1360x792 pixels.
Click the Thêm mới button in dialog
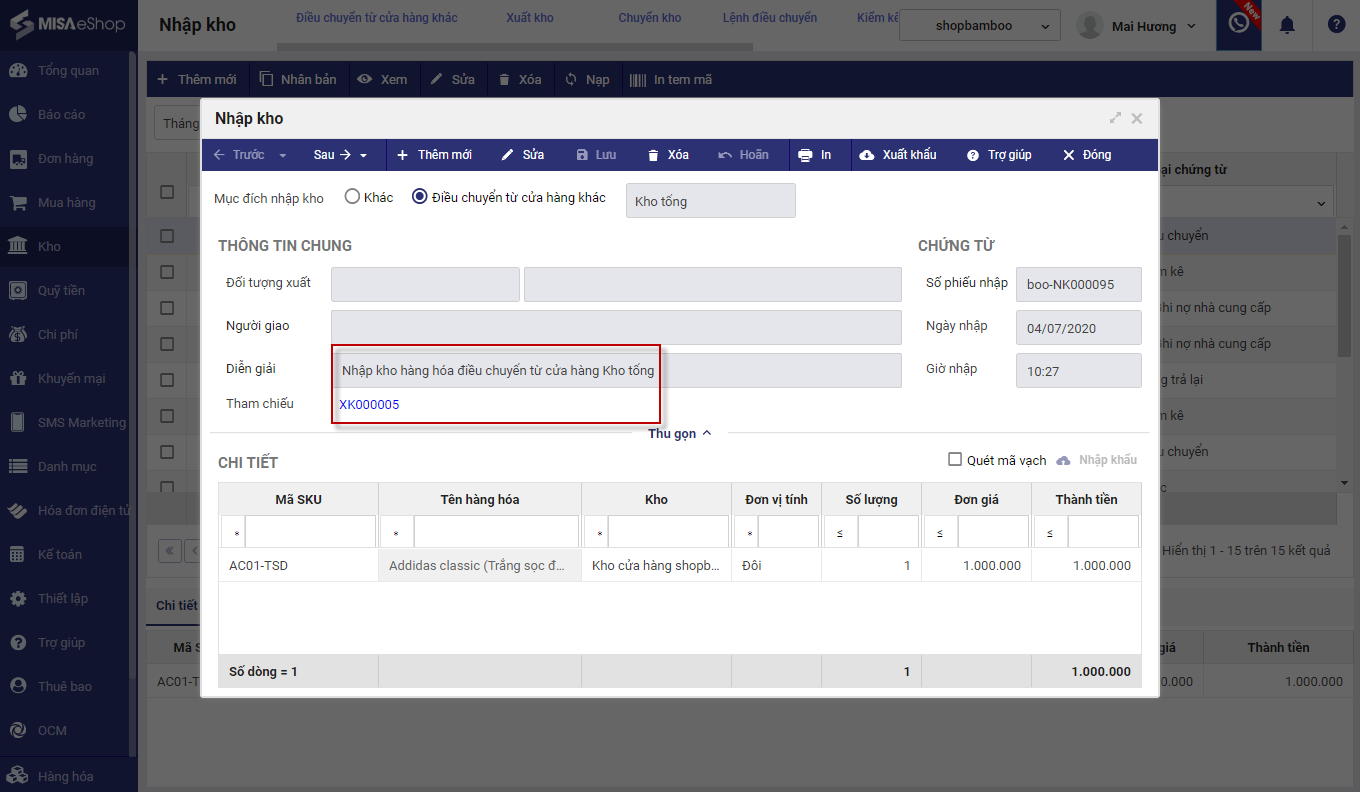pyautogui.click(x=434, y=155)
